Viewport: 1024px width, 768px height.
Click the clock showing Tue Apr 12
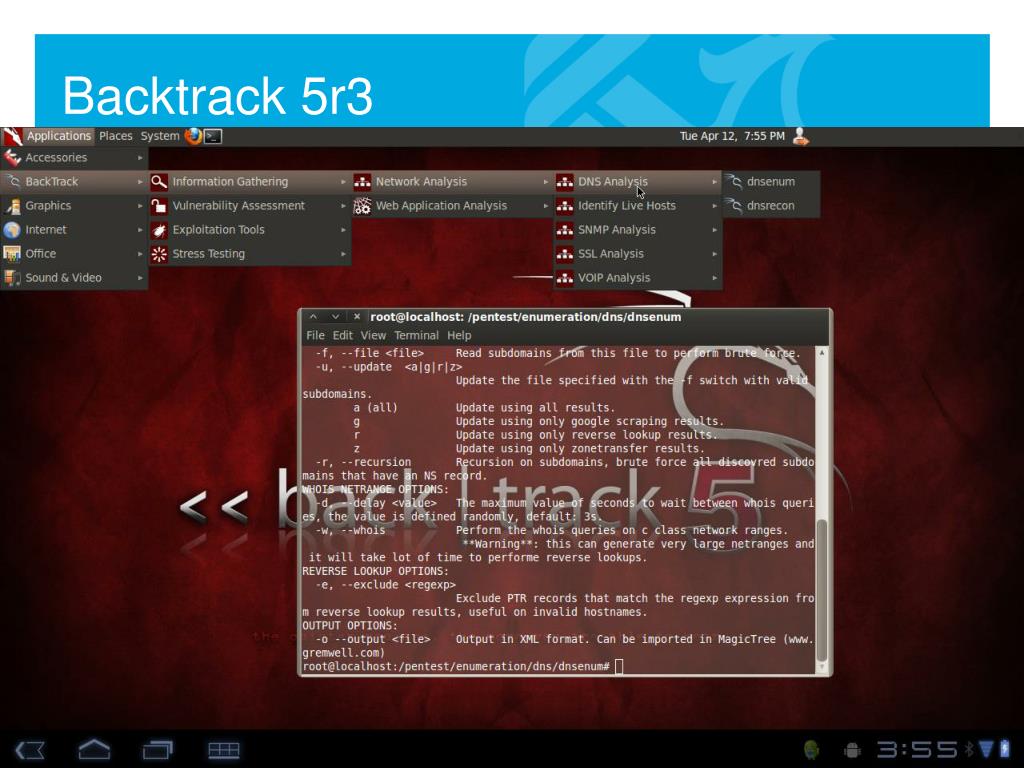pos(732,136)
